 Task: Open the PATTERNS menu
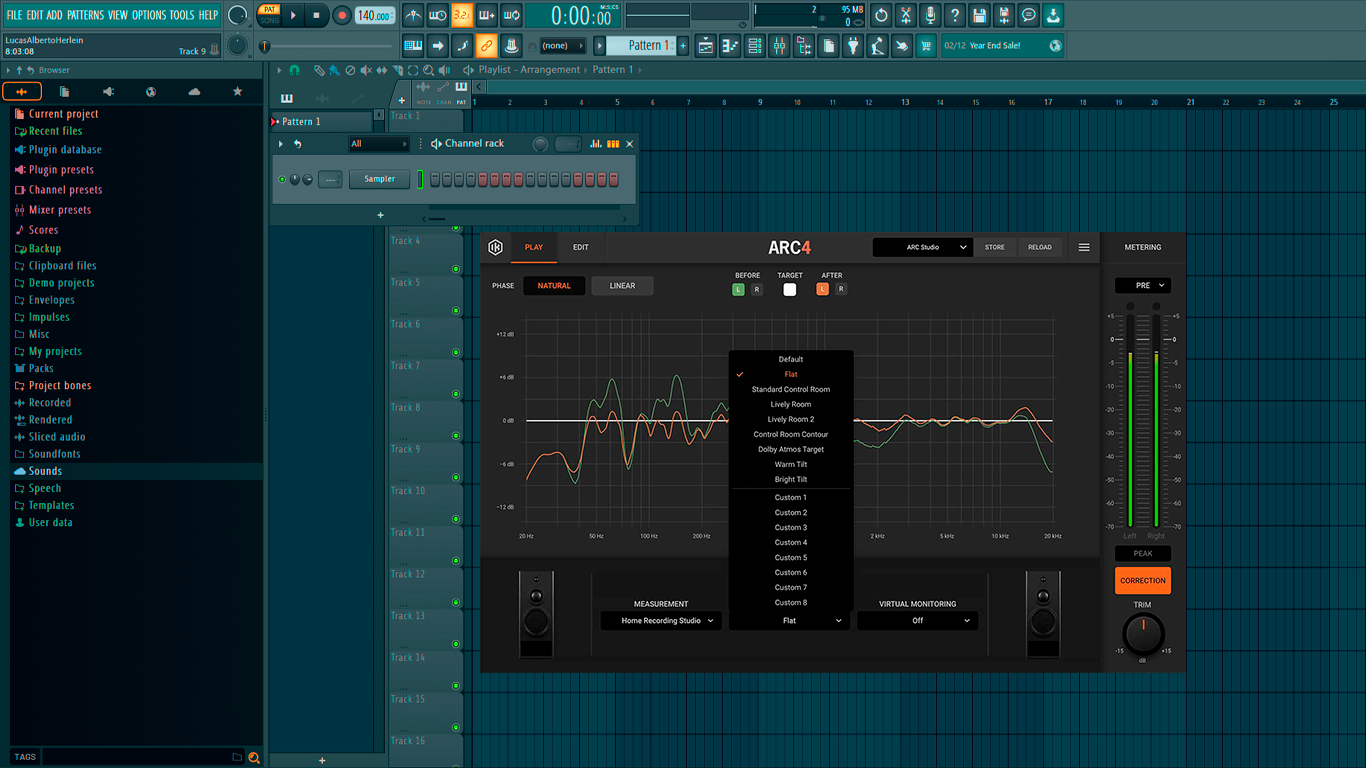pos(85,15)
